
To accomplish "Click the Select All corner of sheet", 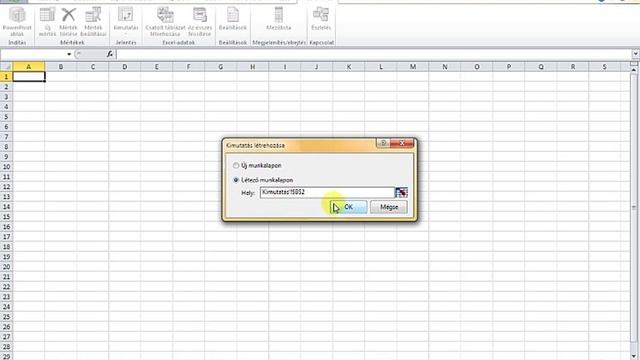I will click(7, 67).
